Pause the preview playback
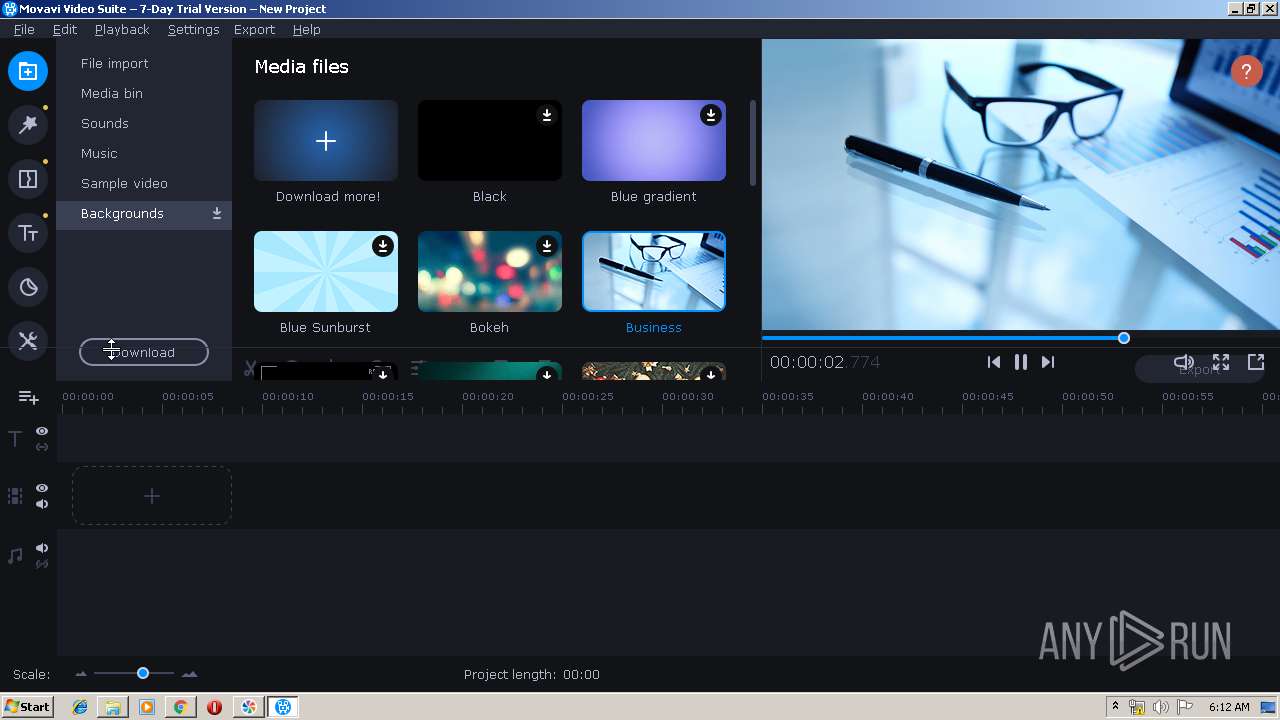The height and width of the screenshot is (720, 1280). (x=1020, y=362)
